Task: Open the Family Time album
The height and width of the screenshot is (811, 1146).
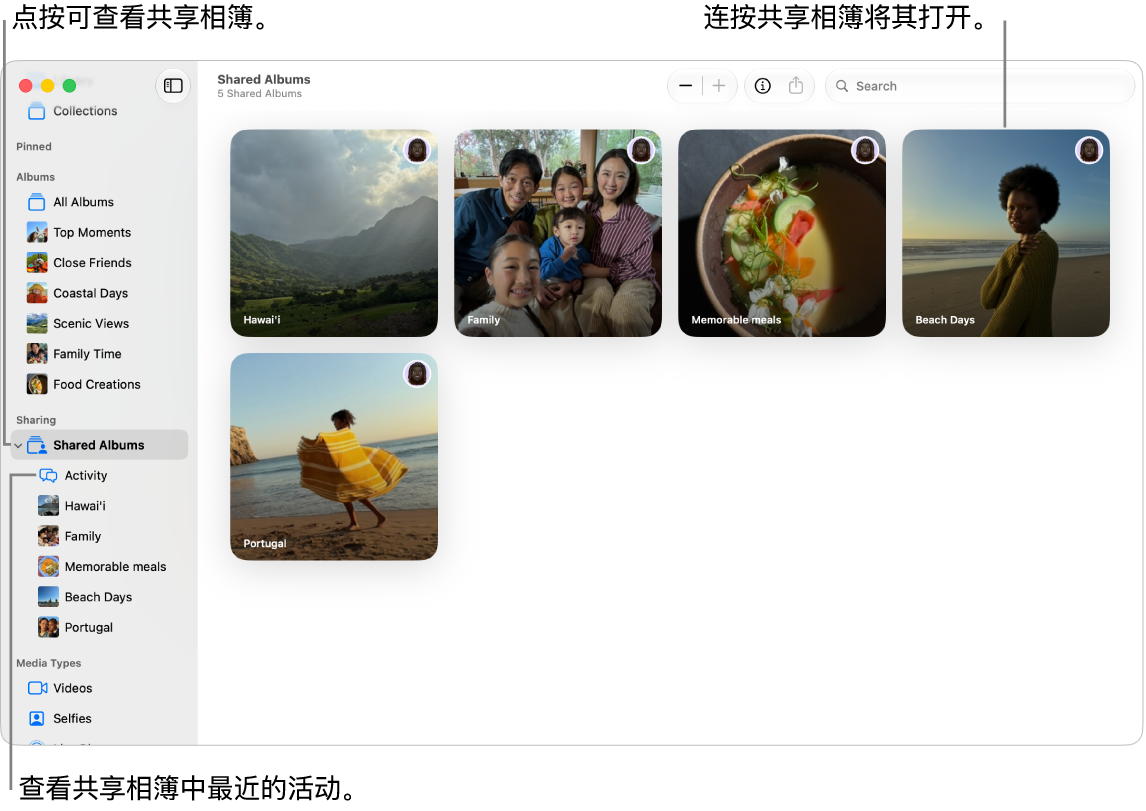Action: (x=99, y=354)
